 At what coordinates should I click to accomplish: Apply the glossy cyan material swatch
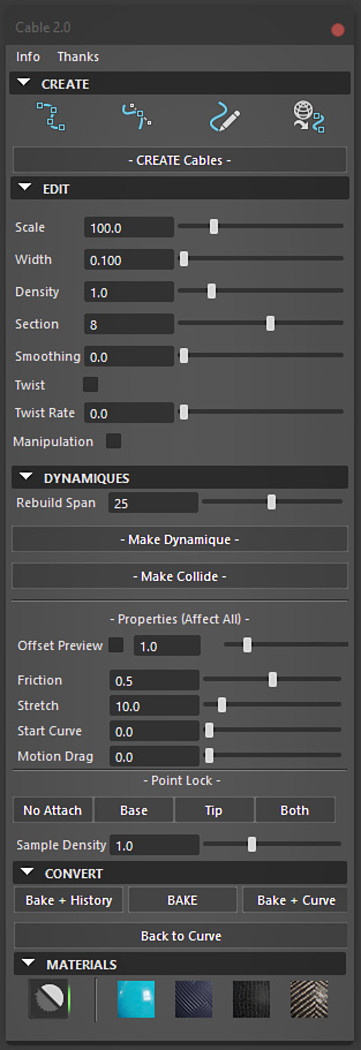[136, 1000]
